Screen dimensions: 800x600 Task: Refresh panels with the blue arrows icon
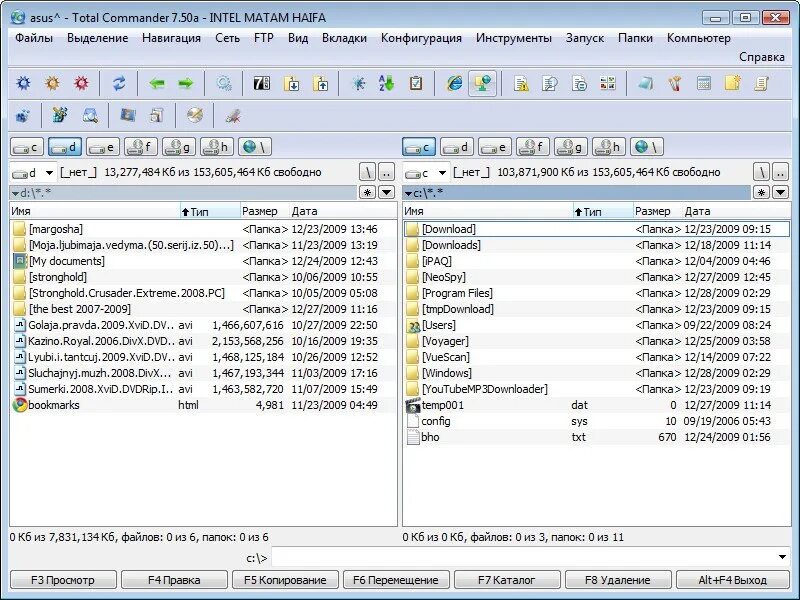(x=119, y=83)
